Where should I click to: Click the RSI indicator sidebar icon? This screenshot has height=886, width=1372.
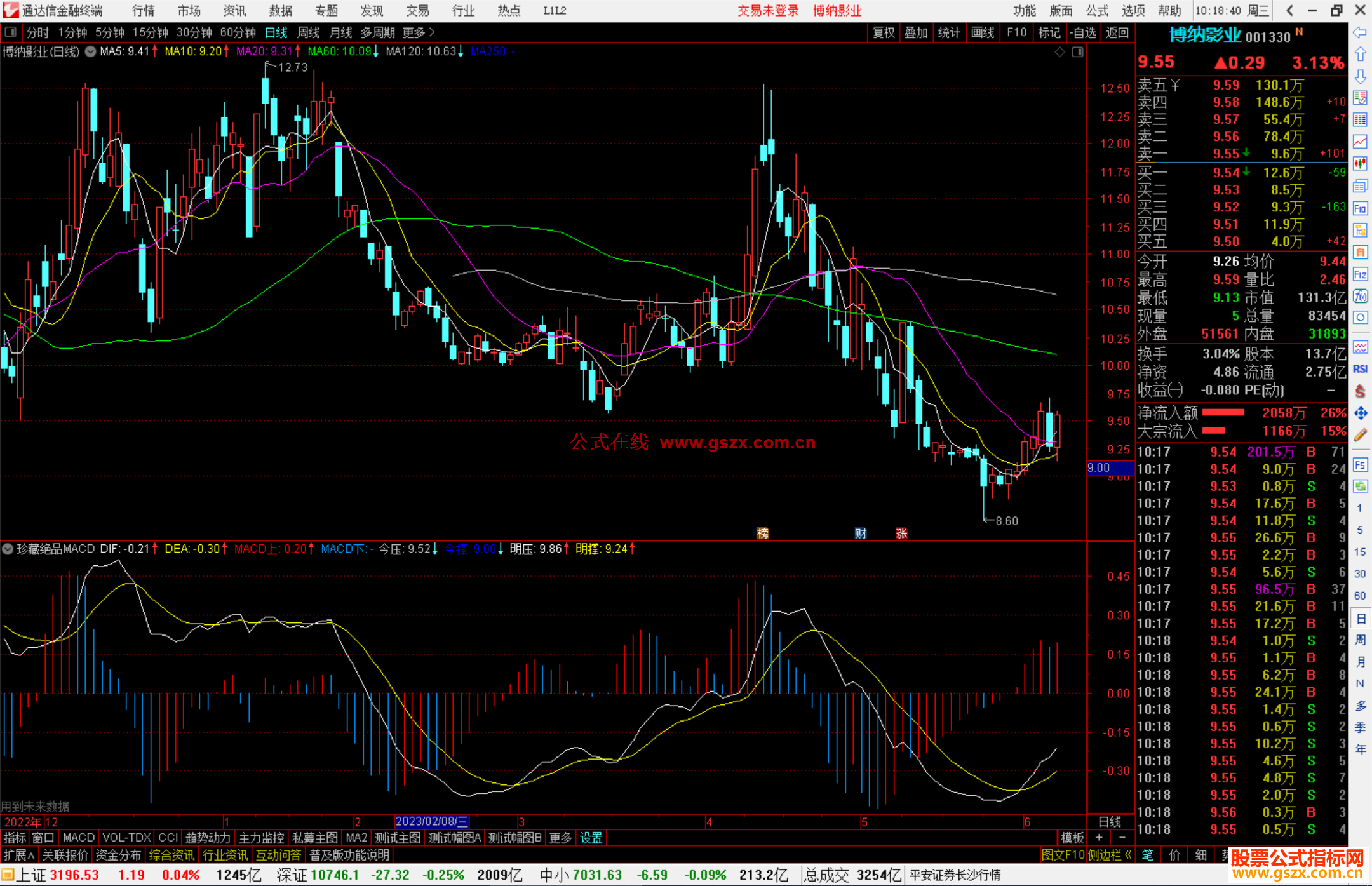point(1360,369)
